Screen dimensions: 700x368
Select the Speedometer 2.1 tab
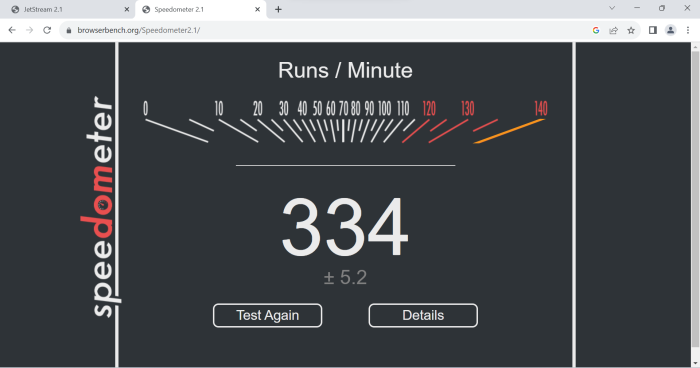pos(201,9)
